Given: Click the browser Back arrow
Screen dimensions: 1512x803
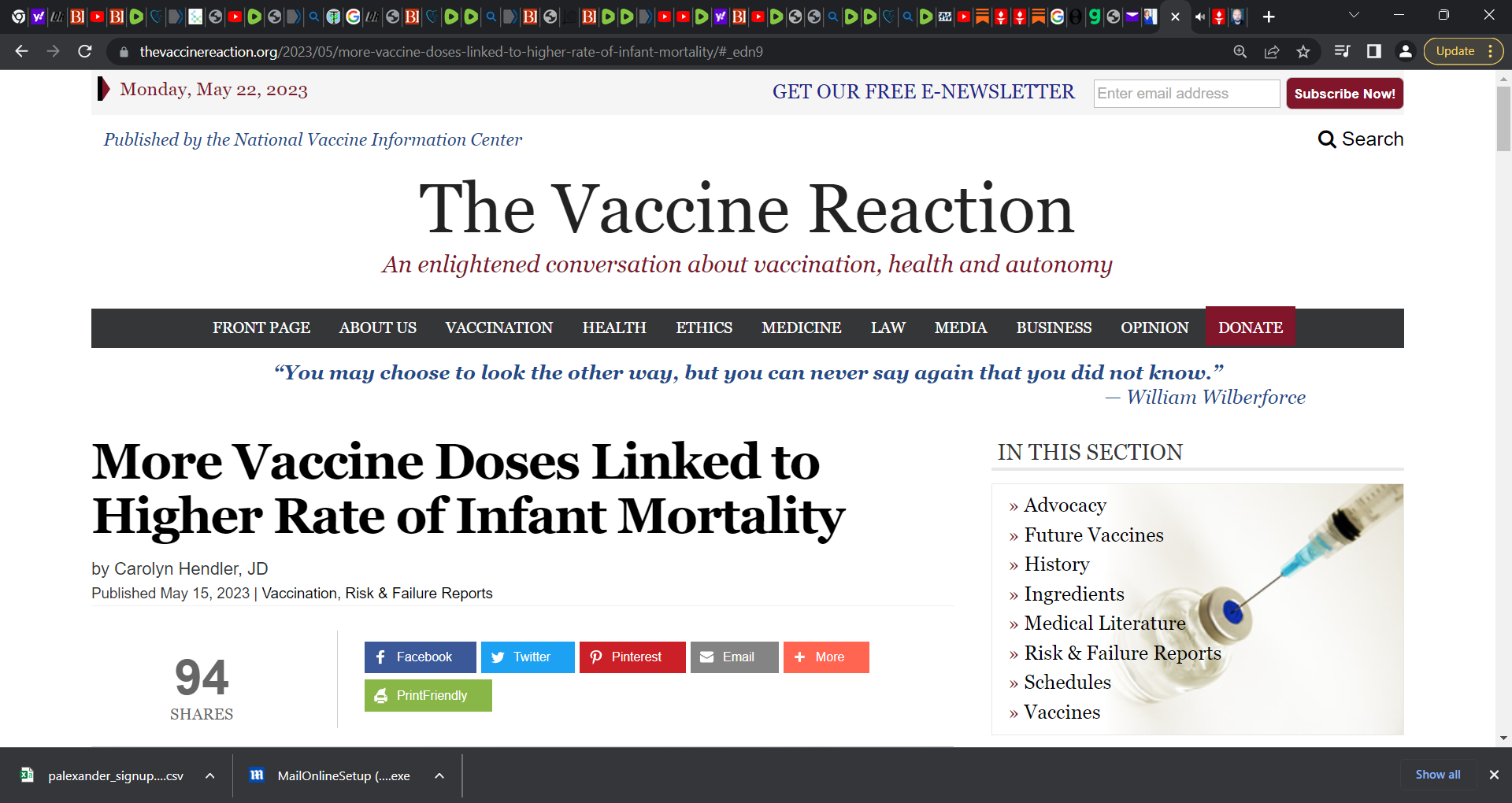Looking at the screenshot, I should [21, 51].
